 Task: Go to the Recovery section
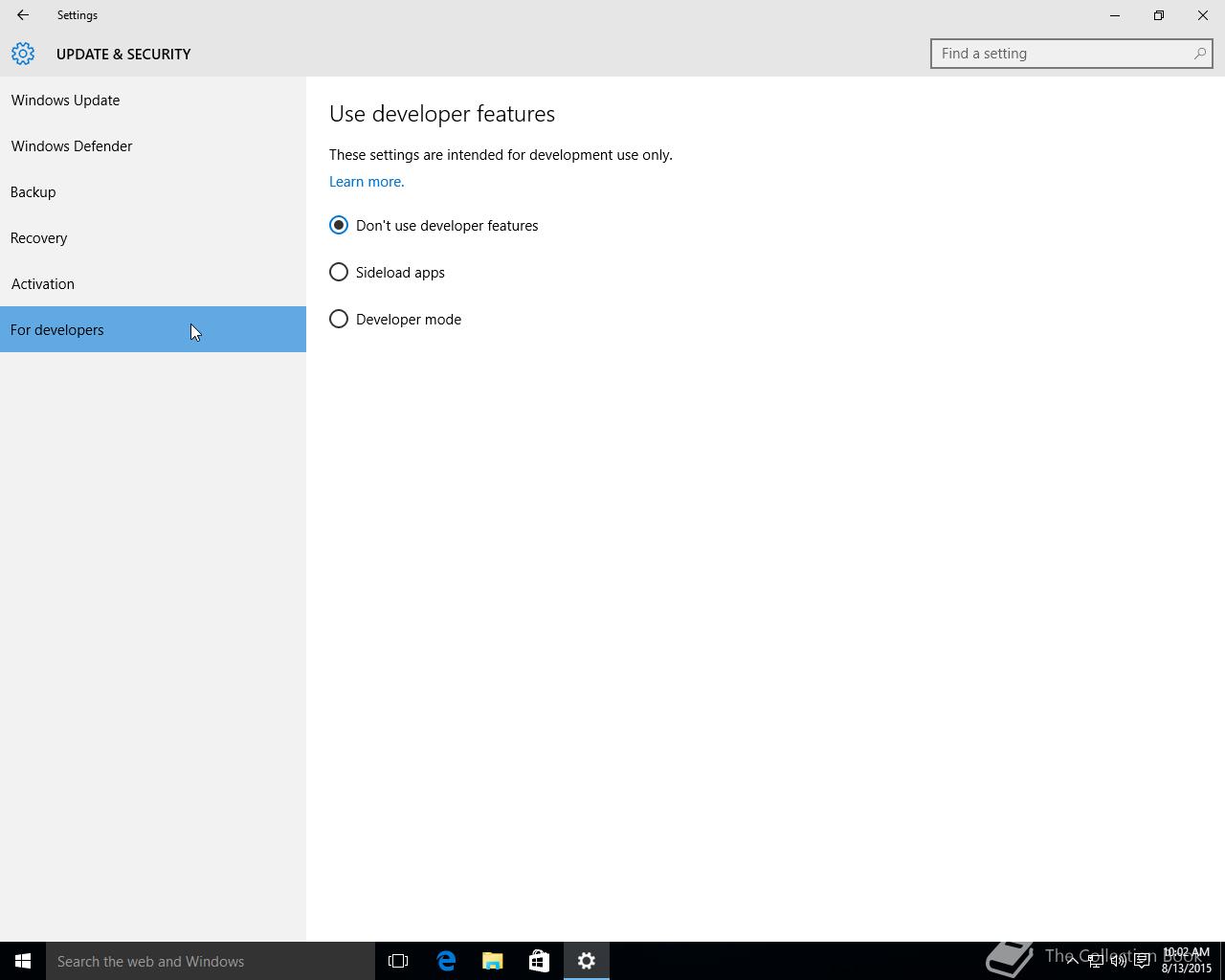[153, 238]
